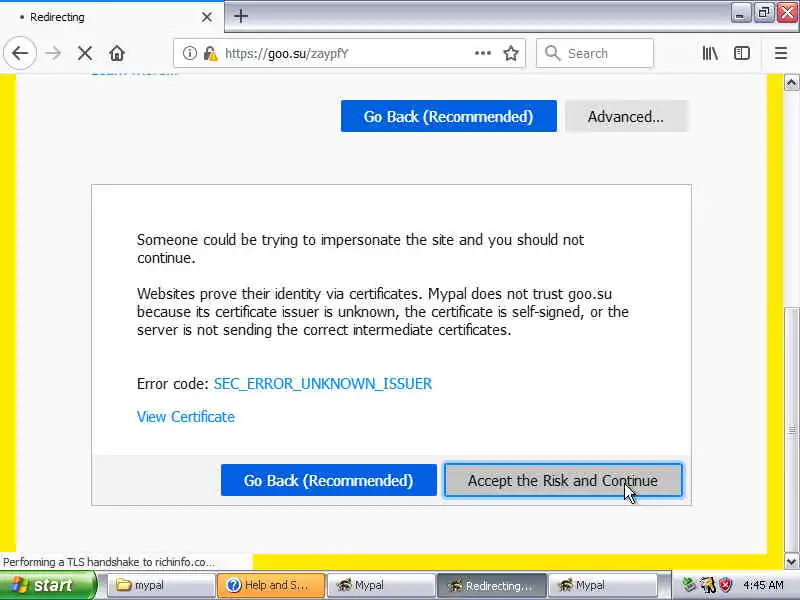Bookmark this page with the star
The image size is (800, 600).
tap(511, 53)
